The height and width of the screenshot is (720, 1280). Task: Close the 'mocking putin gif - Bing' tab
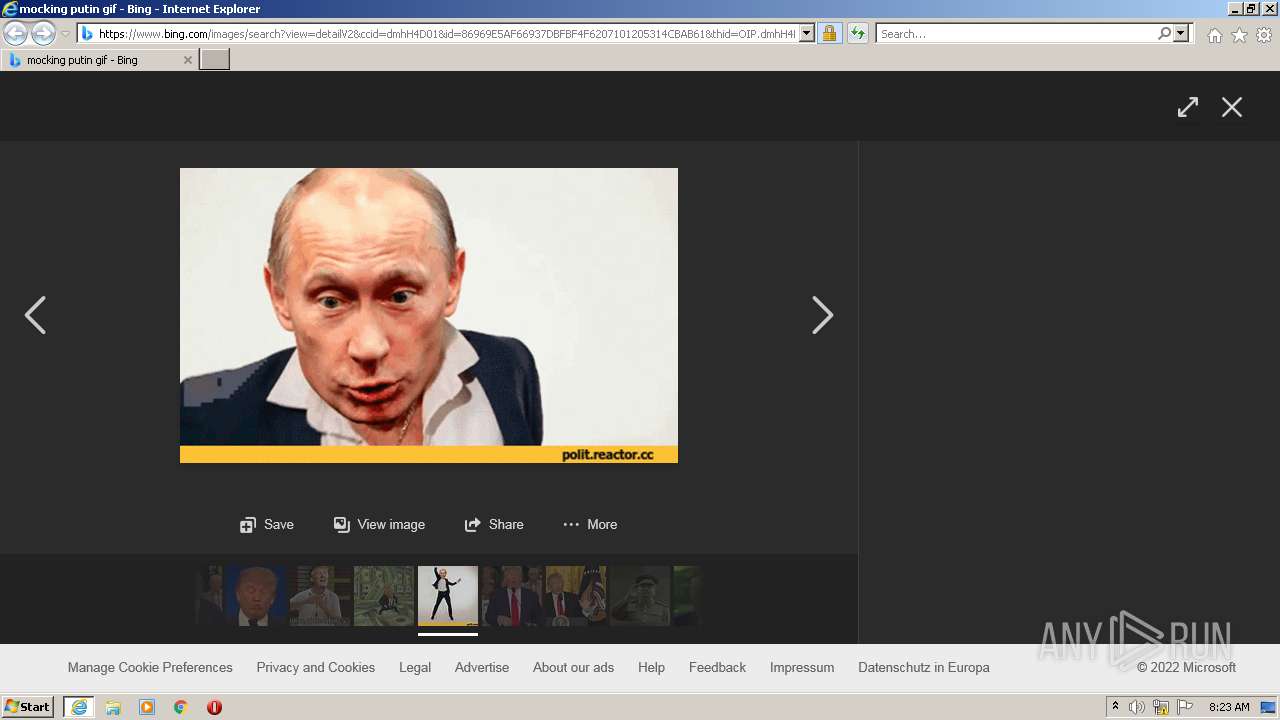(x=187, y=60)
